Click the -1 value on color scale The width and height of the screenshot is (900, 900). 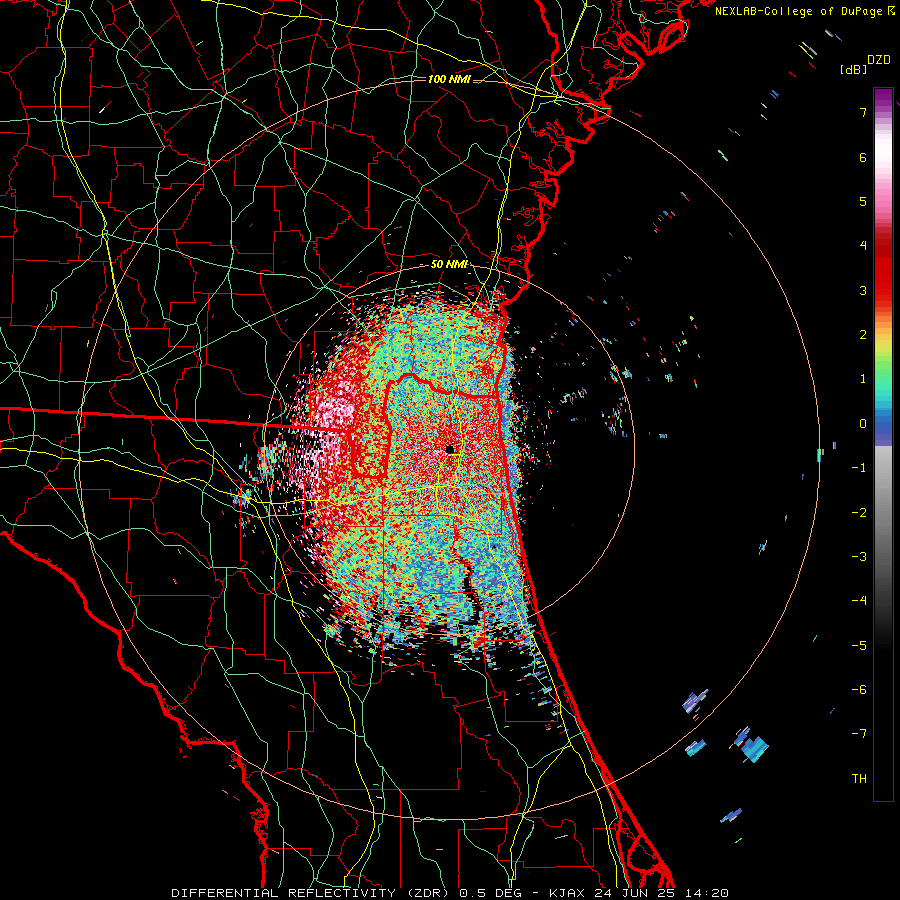(x=859, y=468)
